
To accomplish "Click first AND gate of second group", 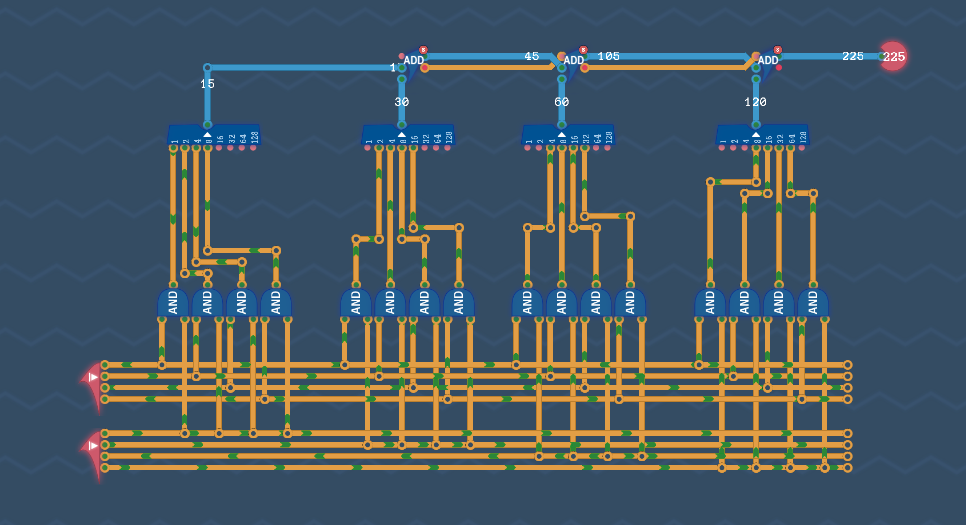I will point(356,303).
